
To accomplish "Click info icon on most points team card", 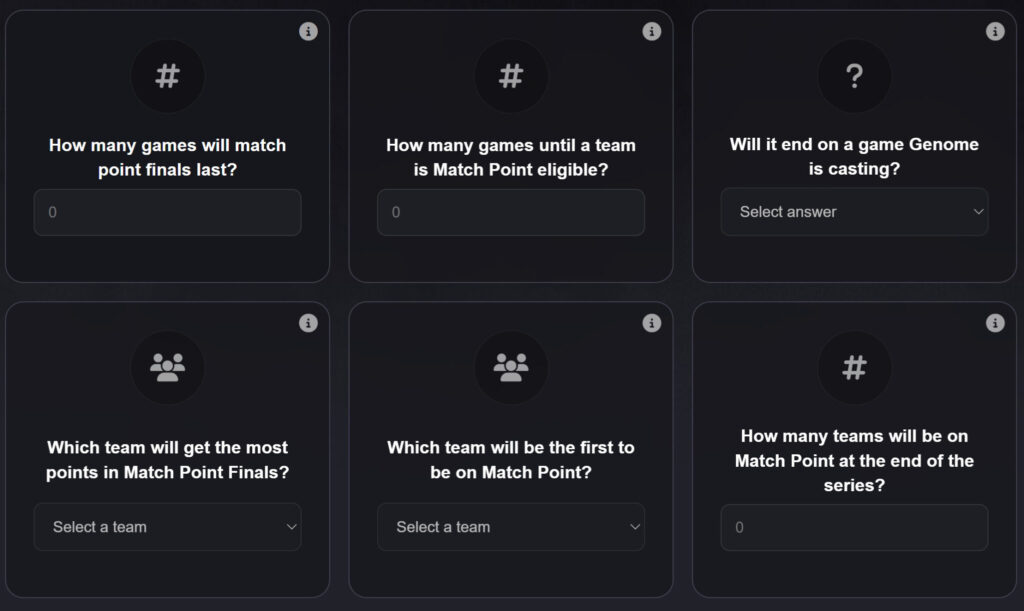I will pos(308,323).
